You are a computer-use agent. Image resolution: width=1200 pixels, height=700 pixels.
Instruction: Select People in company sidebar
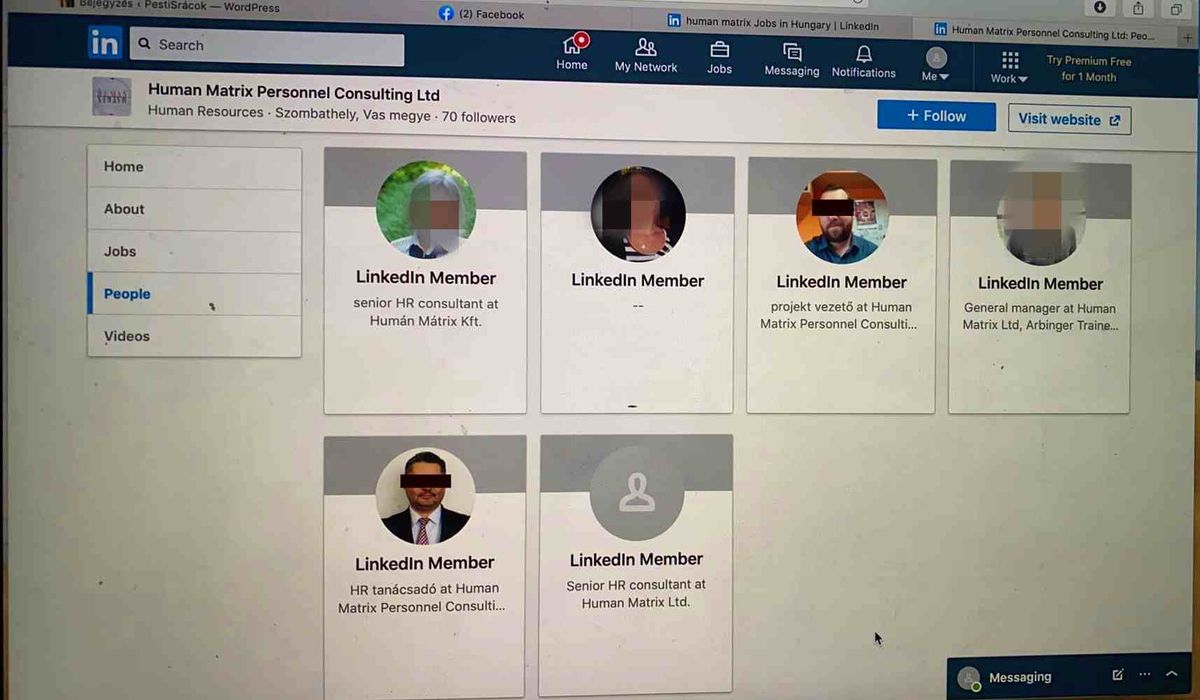tap(194, 294)
